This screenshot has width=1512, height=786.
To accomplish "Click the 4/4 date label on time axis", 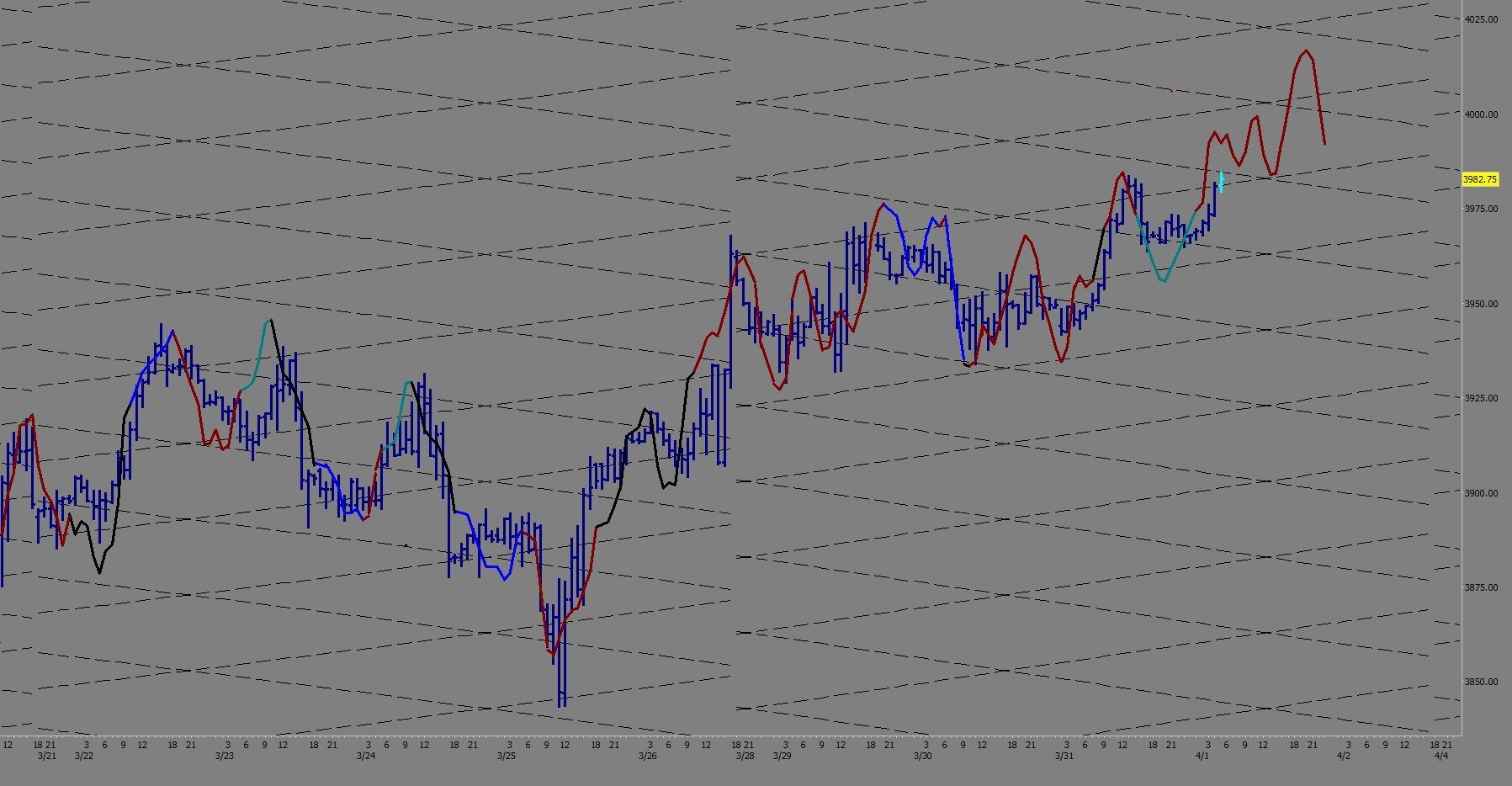I will (x=1441, y=756).
